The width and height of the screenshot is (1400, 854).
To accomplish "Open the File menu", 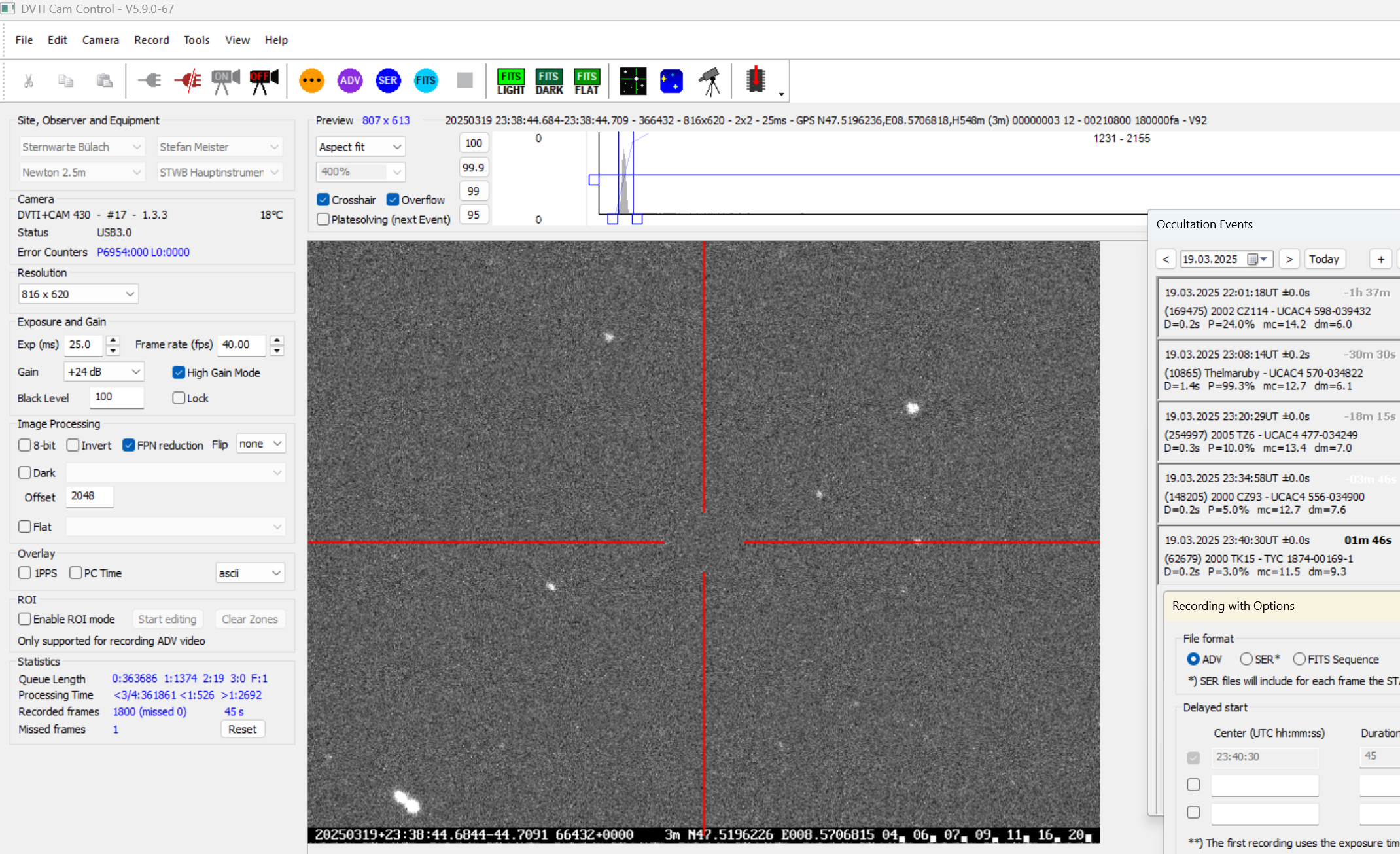I will 24,40.
